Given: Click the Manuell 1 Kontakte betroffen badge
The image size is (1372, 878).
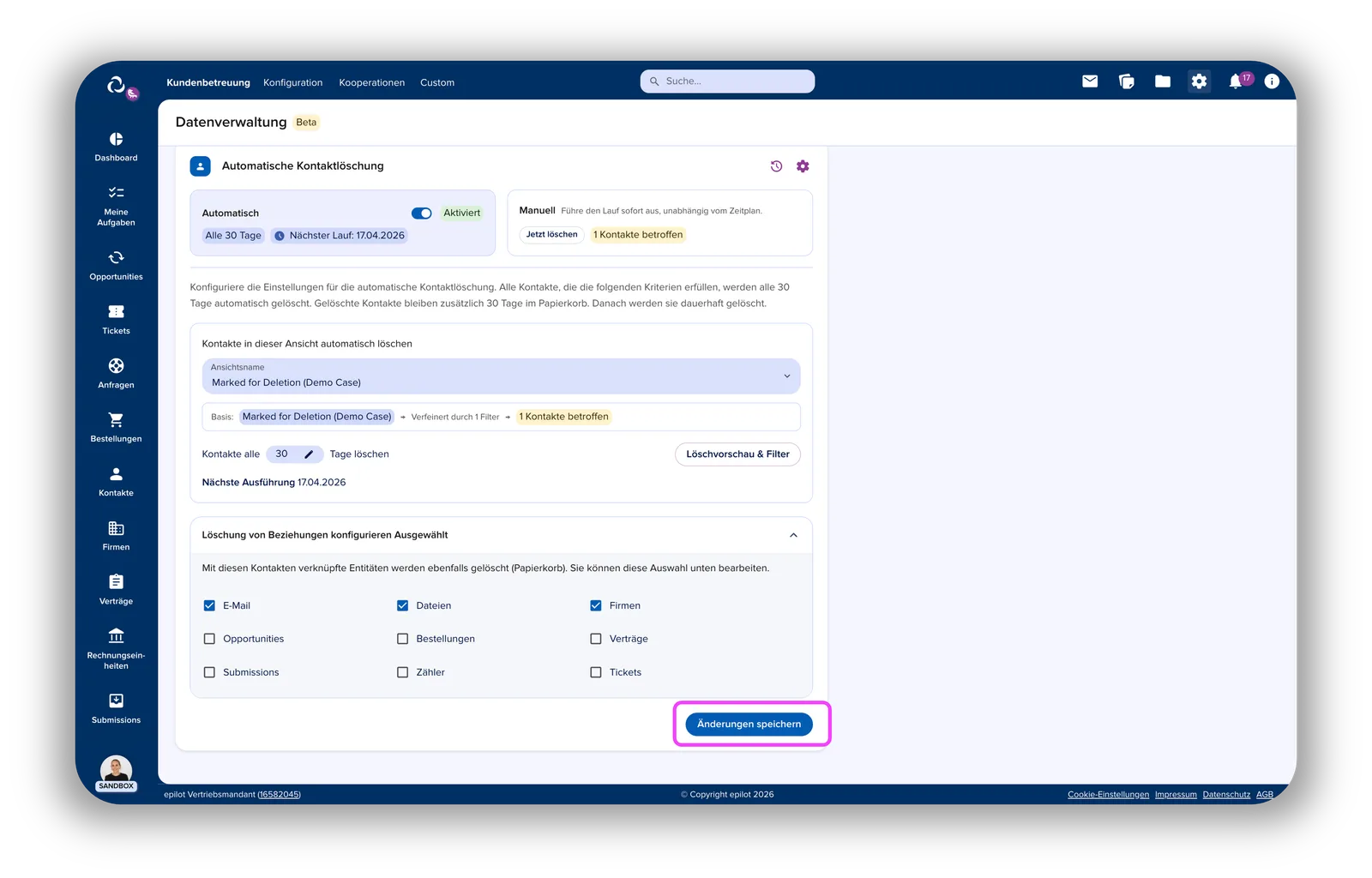Looking at the screenshot, I should 638,235.
